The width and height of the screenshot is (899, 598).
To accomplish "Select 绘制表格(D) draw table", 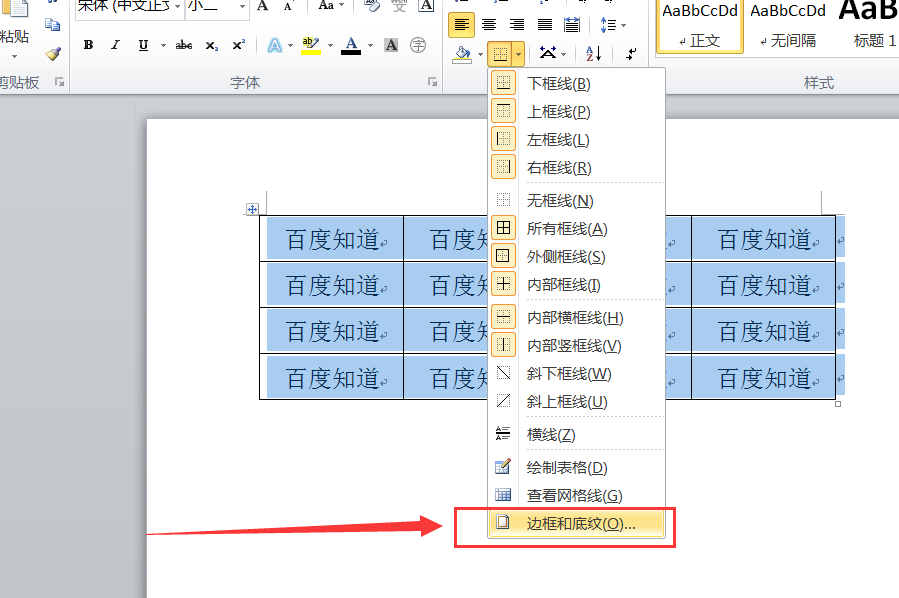I will pyautogui.click(x=577, y=467).
